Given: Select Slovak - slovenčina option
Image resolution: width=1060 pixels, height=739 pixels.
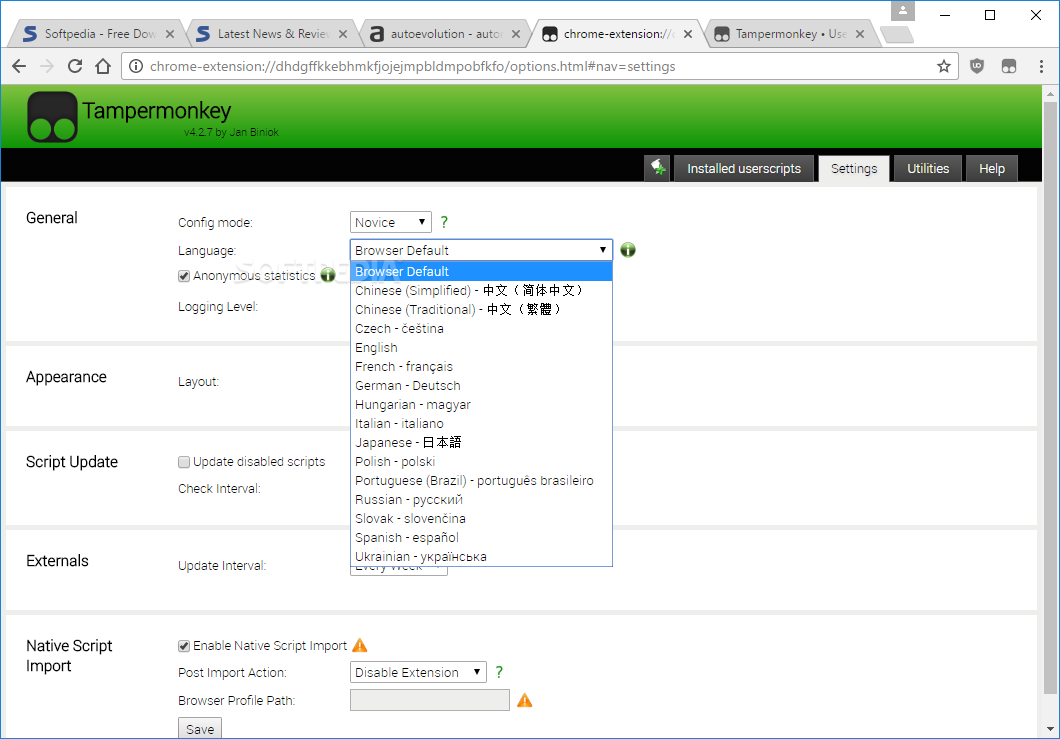Looking at the screenshot, I should [x=481, y=518].
